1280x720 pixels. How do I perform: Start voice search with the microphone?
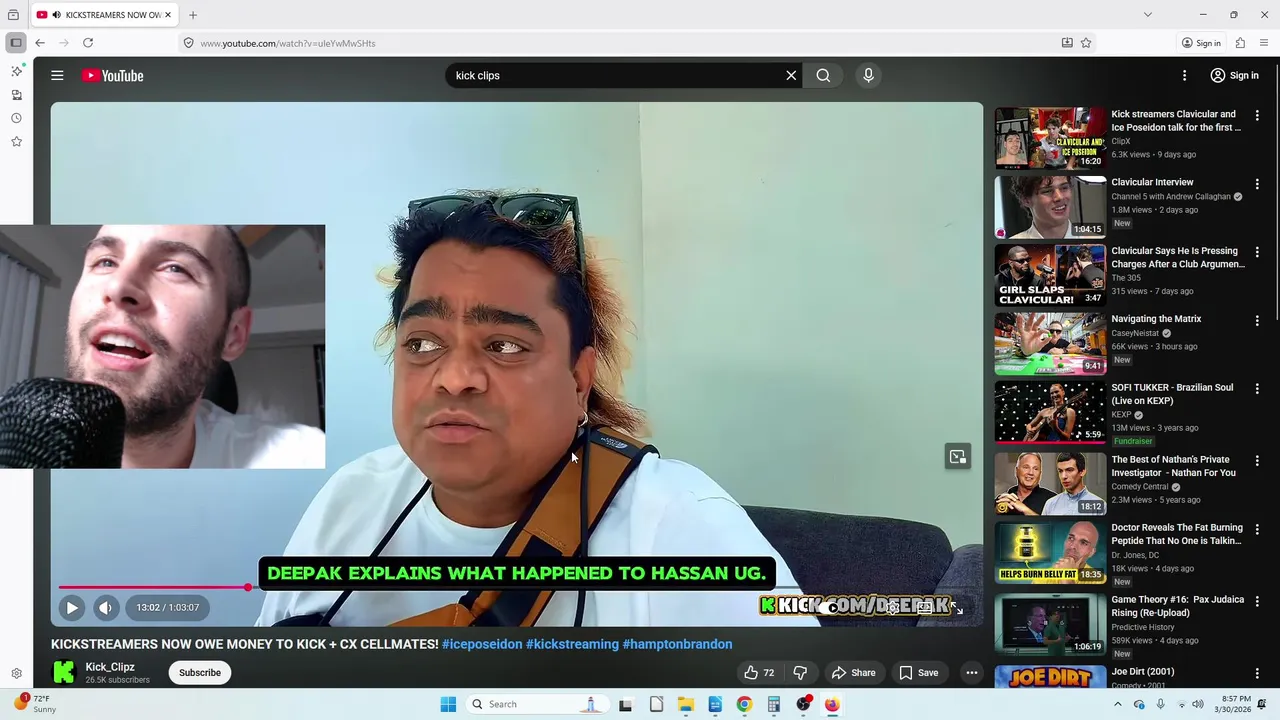point(868,75)
